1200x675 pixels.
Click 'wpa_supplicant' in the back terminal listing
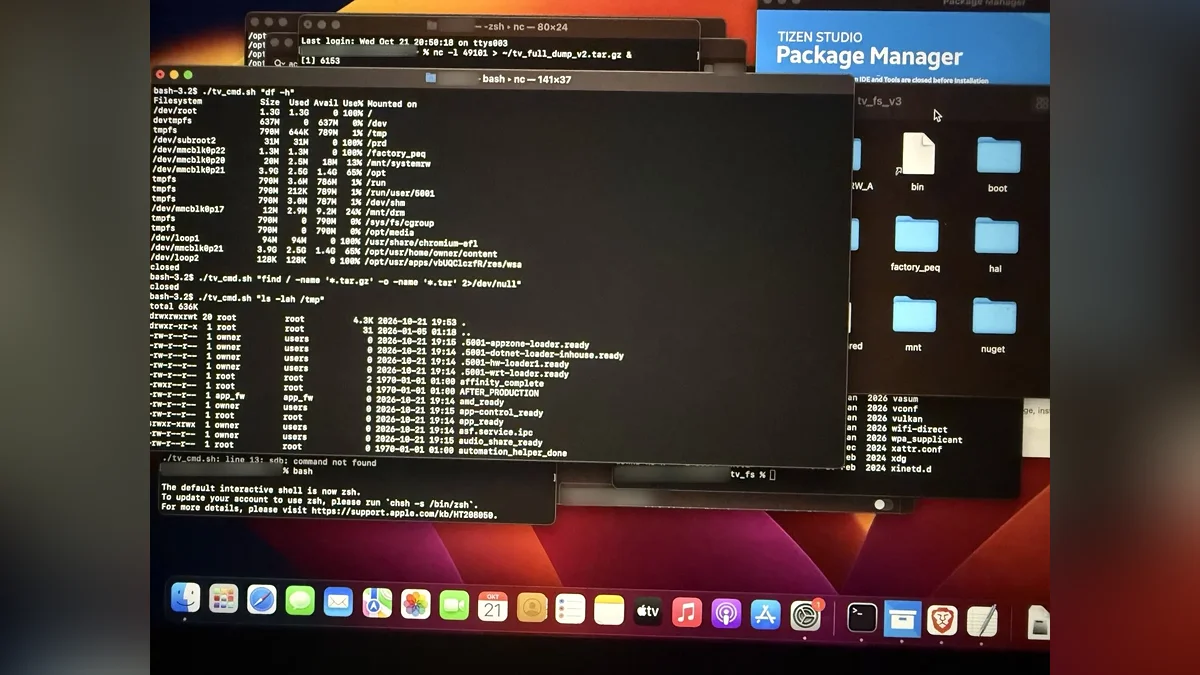pos(927,439)
